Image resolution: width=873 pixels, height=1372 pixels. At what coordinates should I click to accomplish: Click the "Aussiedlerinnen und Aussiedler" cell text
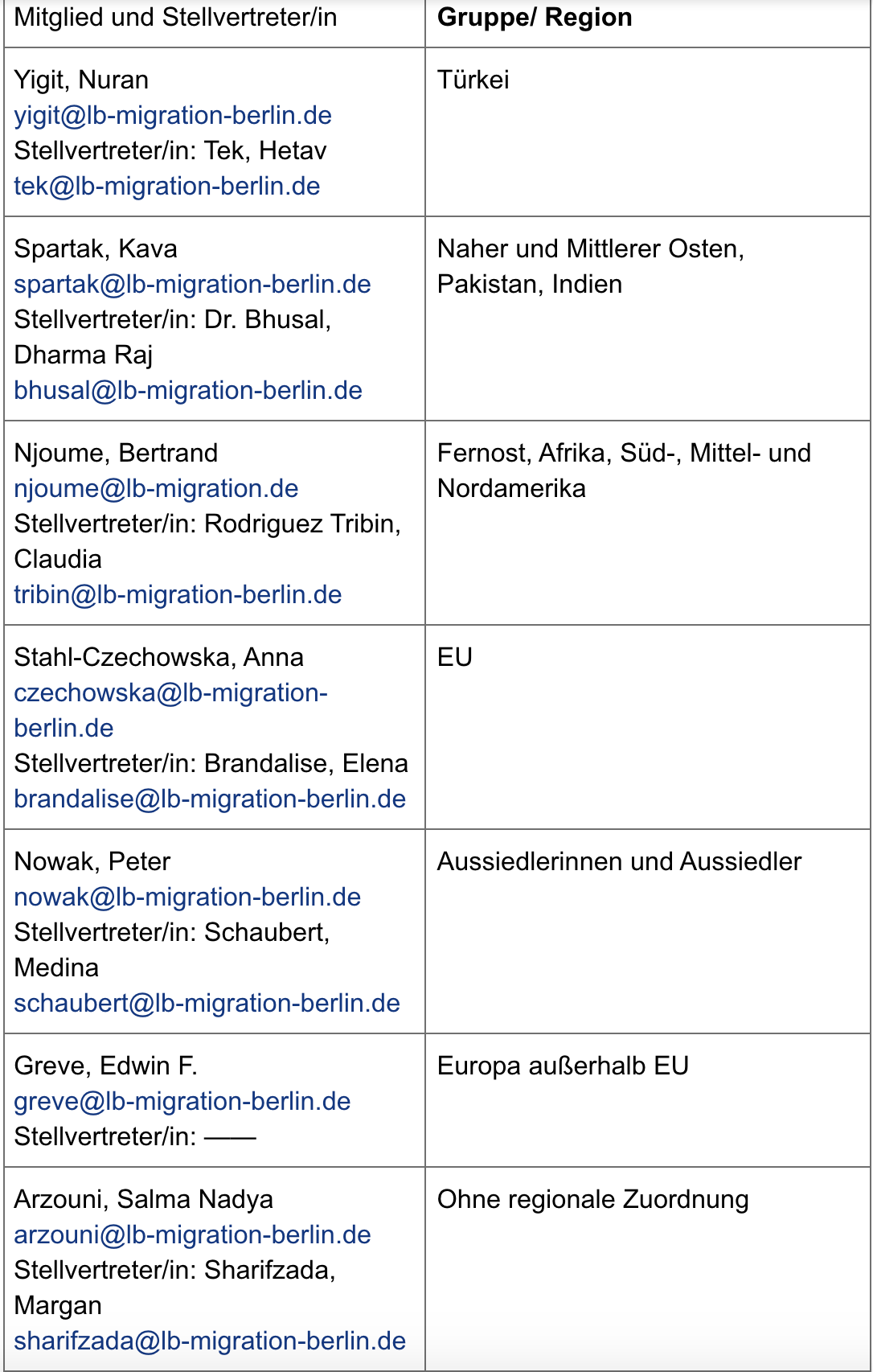coord(619,862)
